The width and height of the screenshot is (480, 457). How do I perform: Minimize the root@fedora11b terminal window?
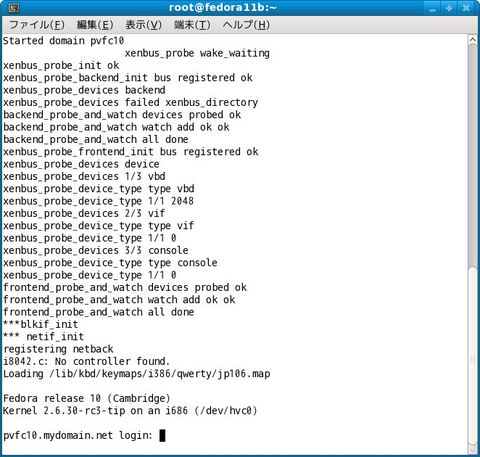pos(432,8)
